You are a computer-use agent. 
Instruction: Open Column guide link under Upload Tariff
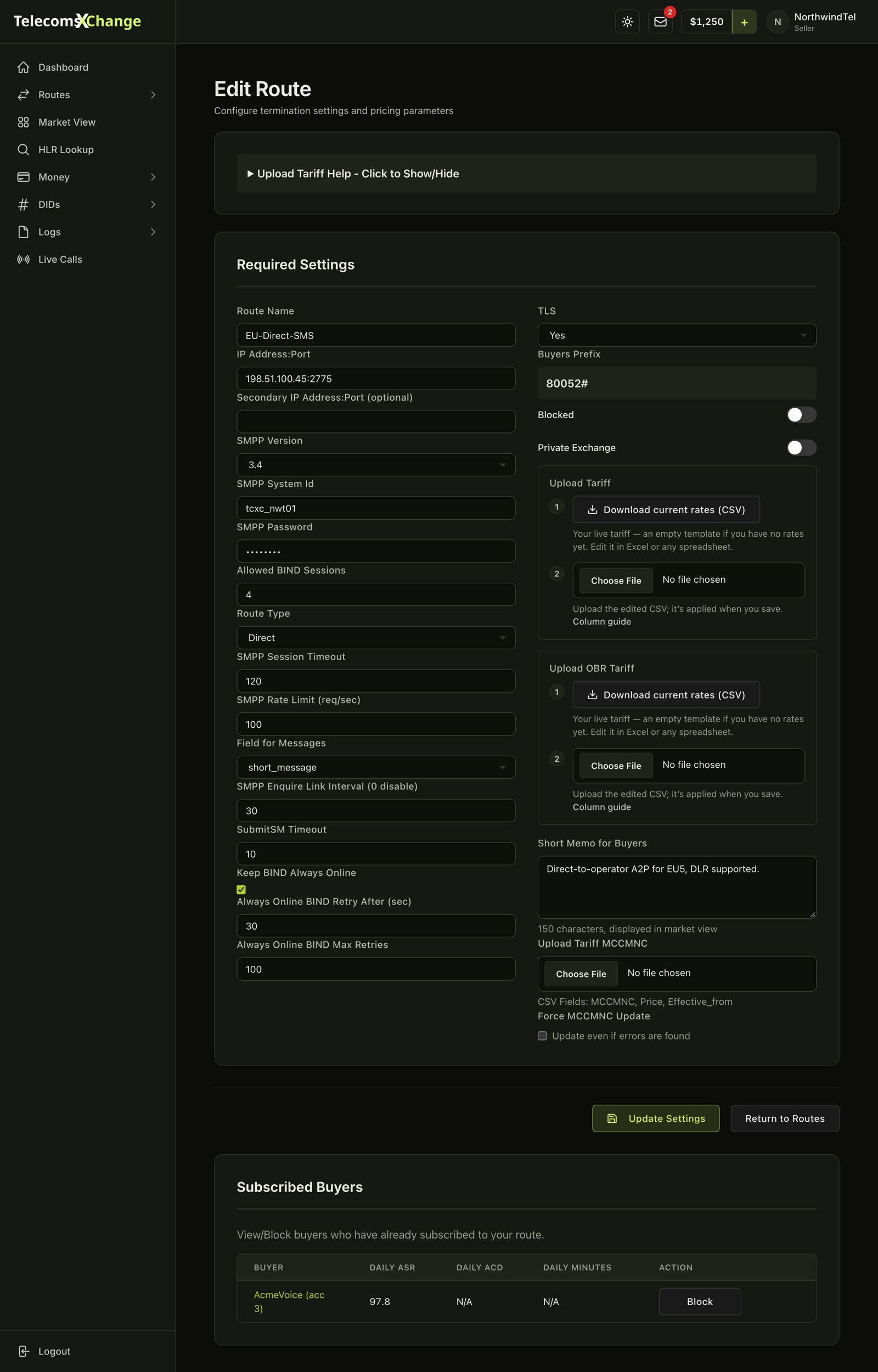pyautogui.click(x=601, y=621)
